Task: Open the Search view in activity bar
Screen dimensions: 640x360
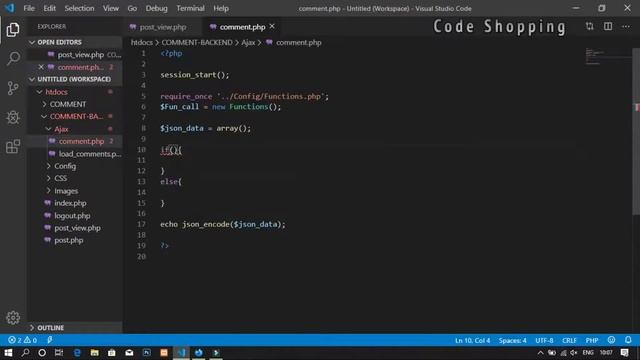Action: (13, 58)
